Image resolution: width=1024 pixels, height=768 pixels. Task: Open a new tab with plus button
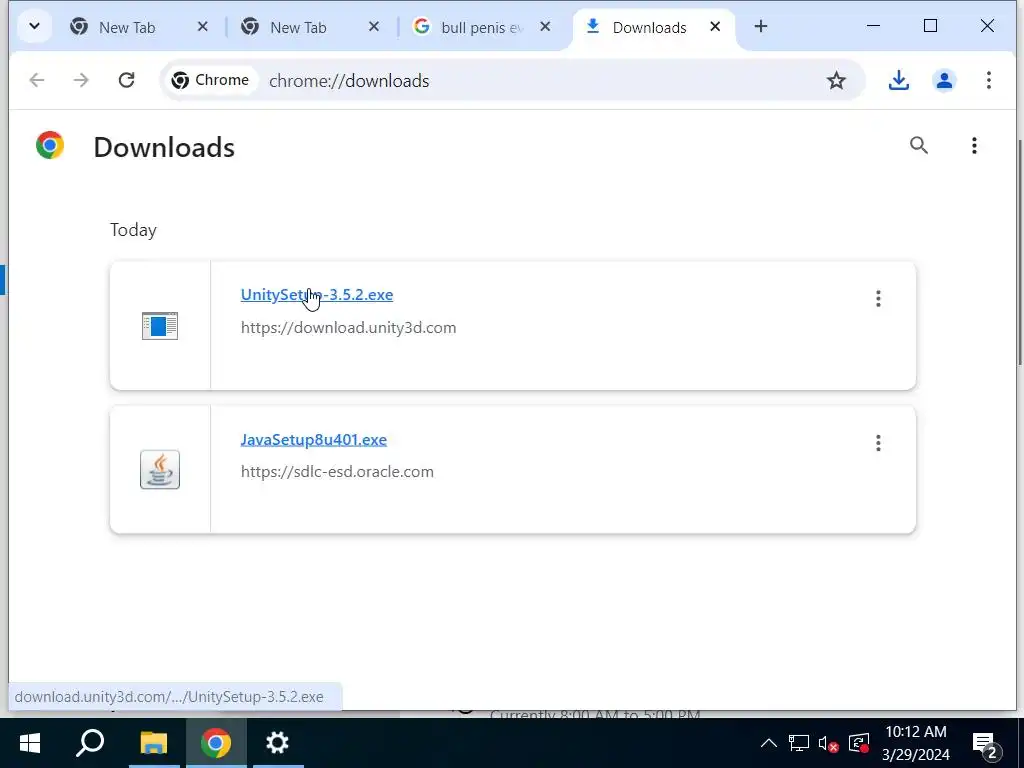pos(760,27)
